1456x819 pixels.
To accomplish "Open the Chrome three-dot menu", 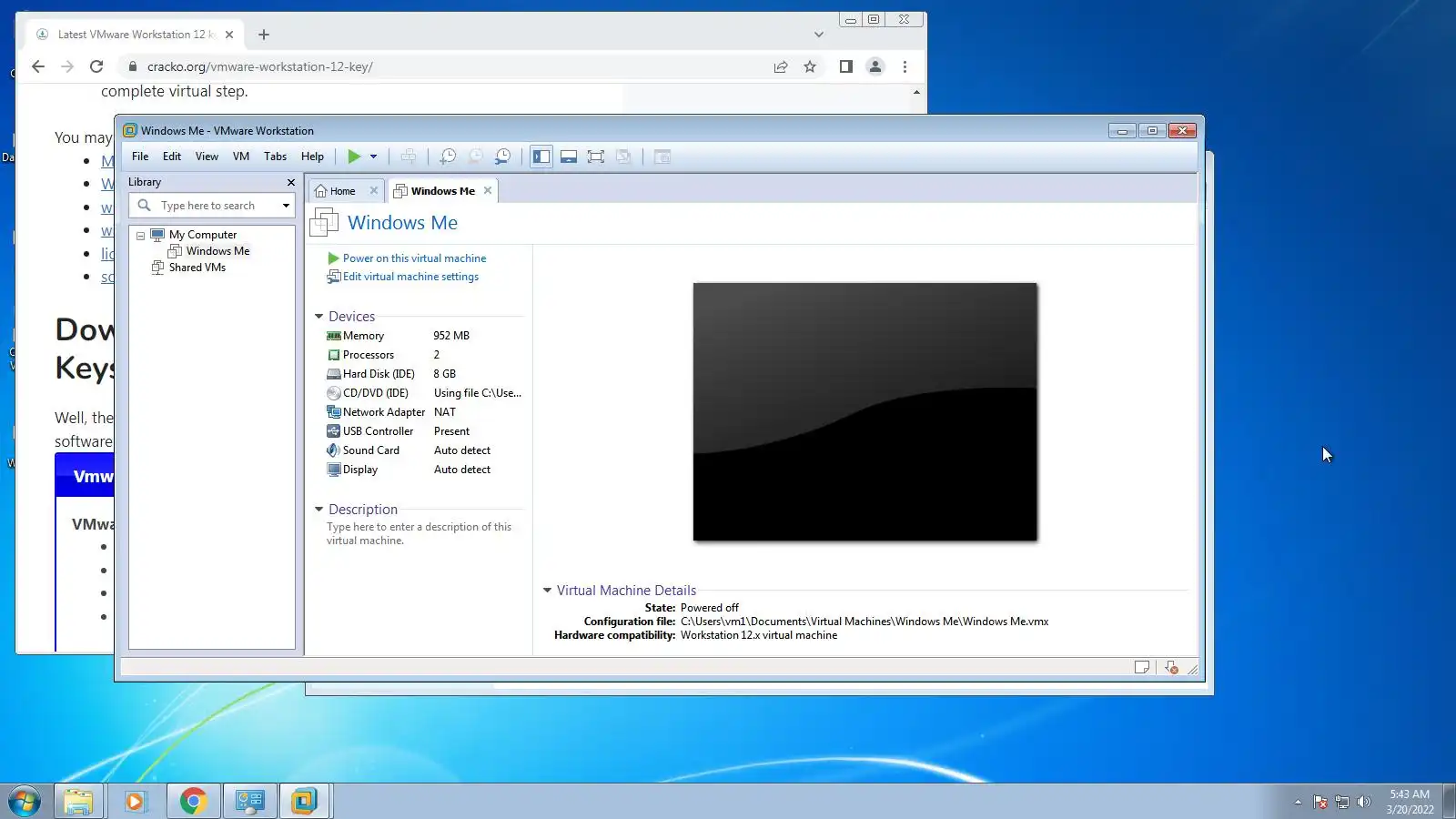I will pyautogui.click(x=905, y=66).
